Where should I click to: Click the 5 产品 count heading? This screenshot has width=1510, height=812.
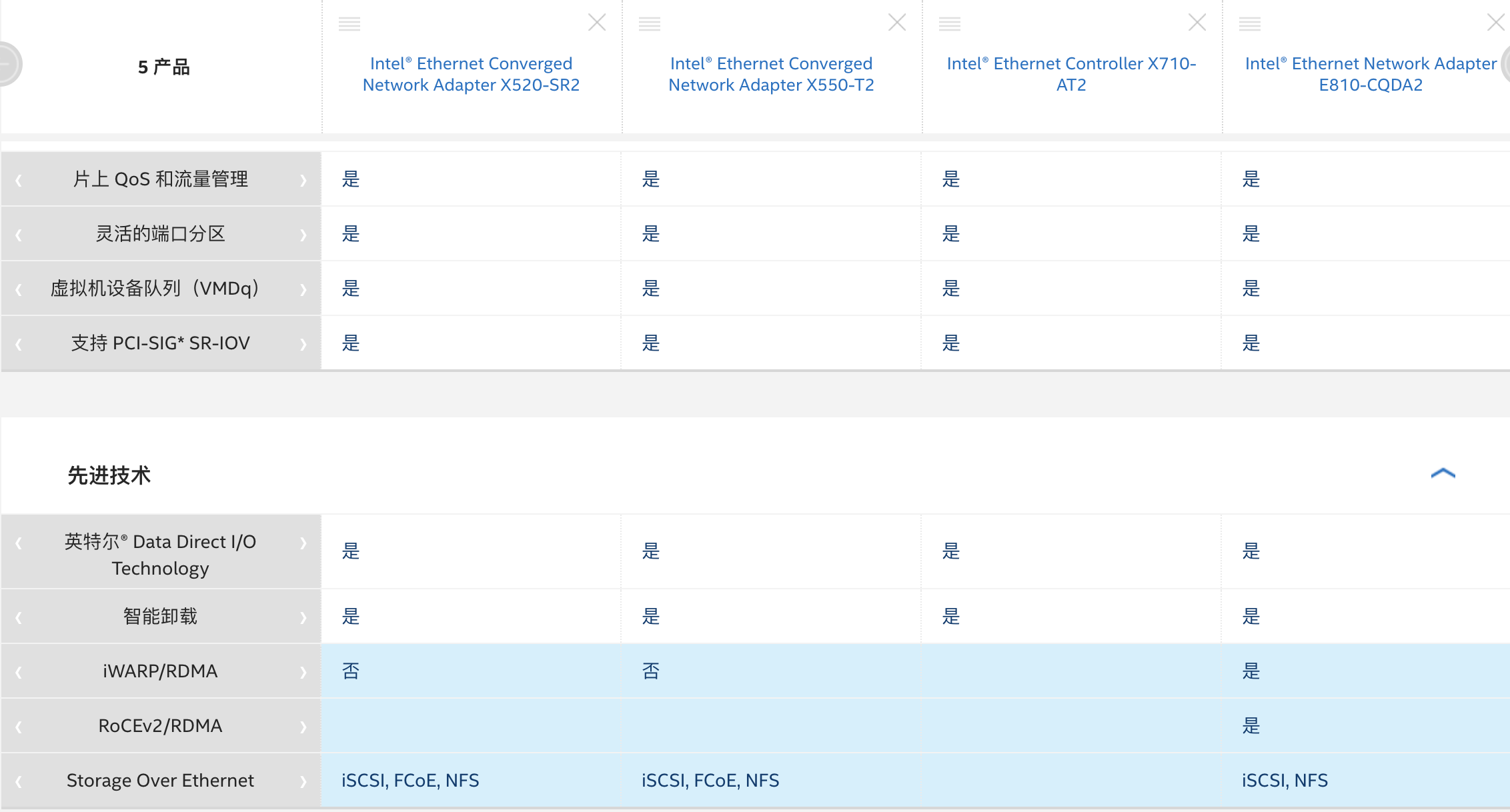[163, 67]
